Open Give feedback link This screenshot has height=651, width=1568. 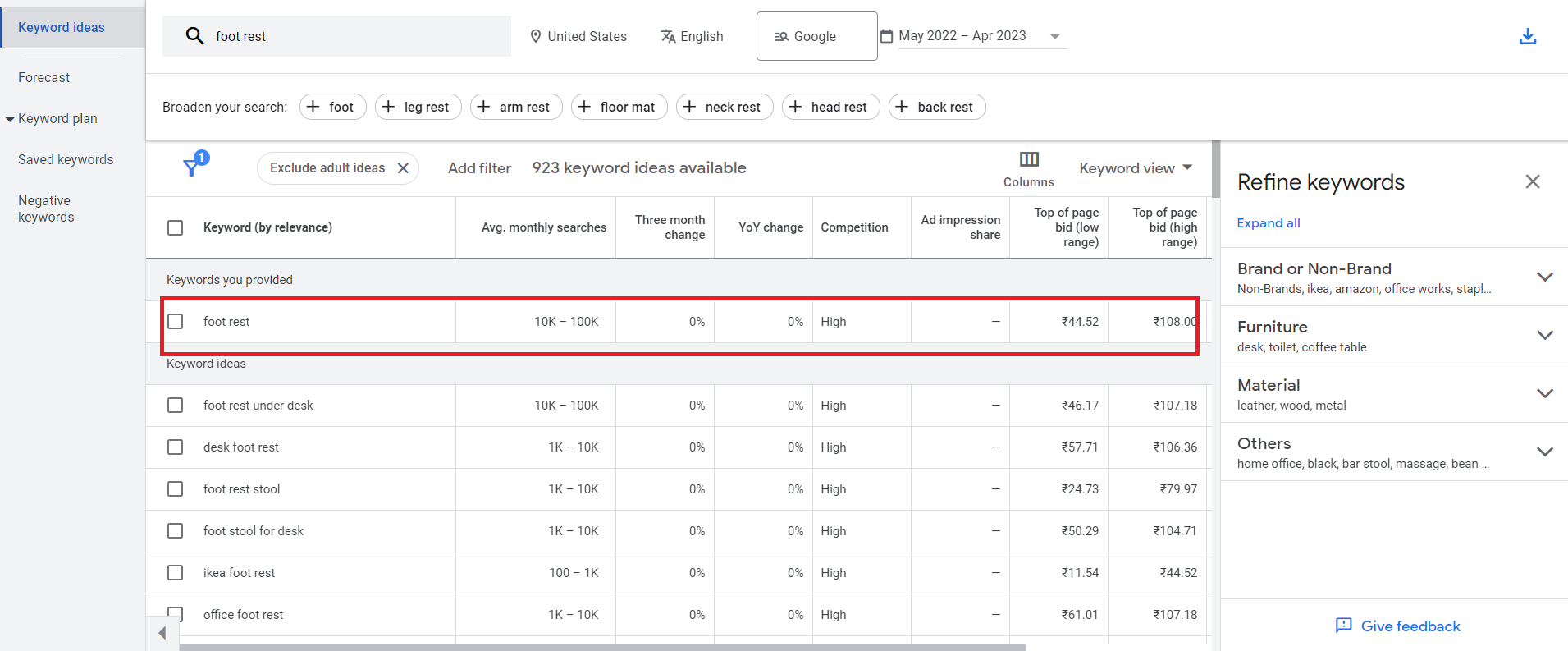[1398, 626]
